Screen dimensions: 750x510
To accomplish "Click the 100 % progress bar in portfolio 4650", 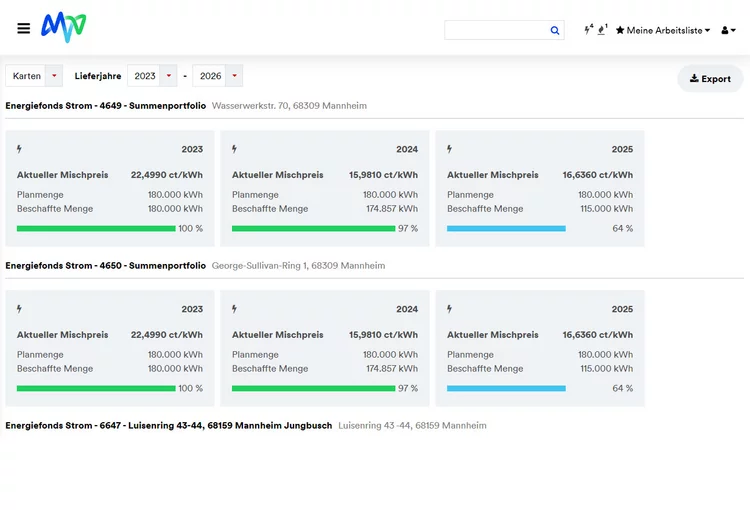I will 96,388.
